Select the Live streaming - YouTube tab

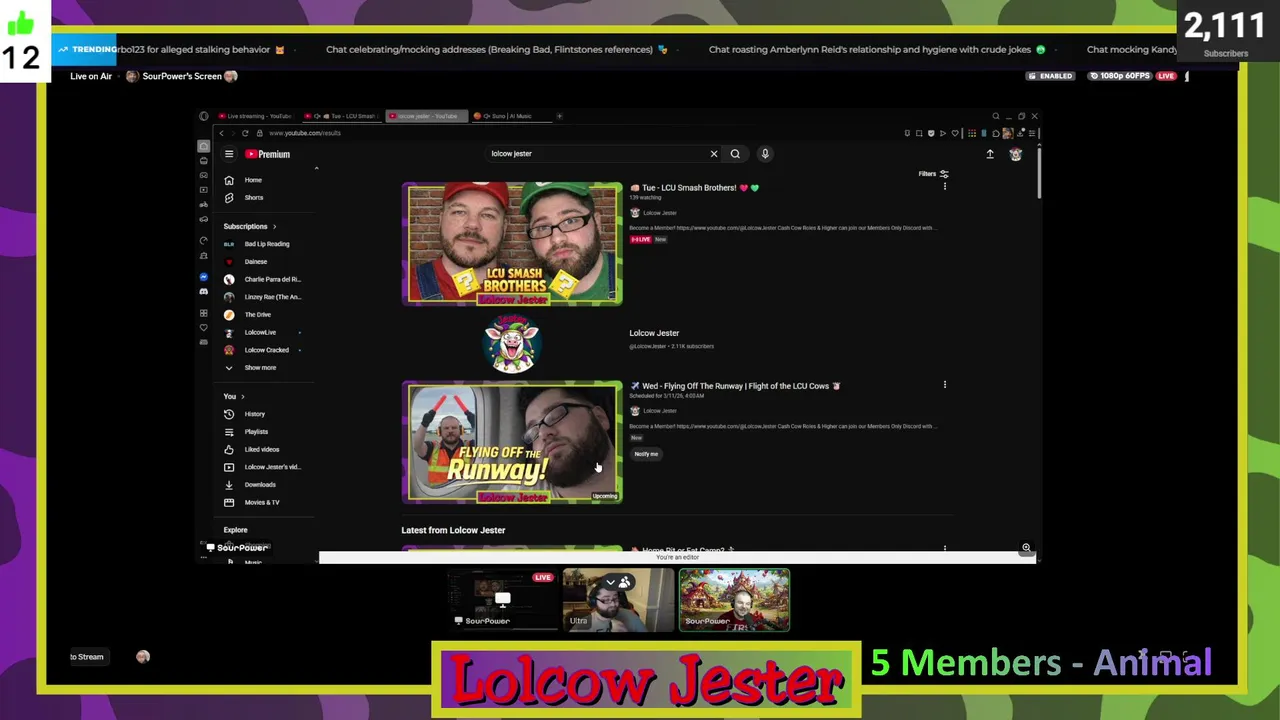[x=255, y=116]
